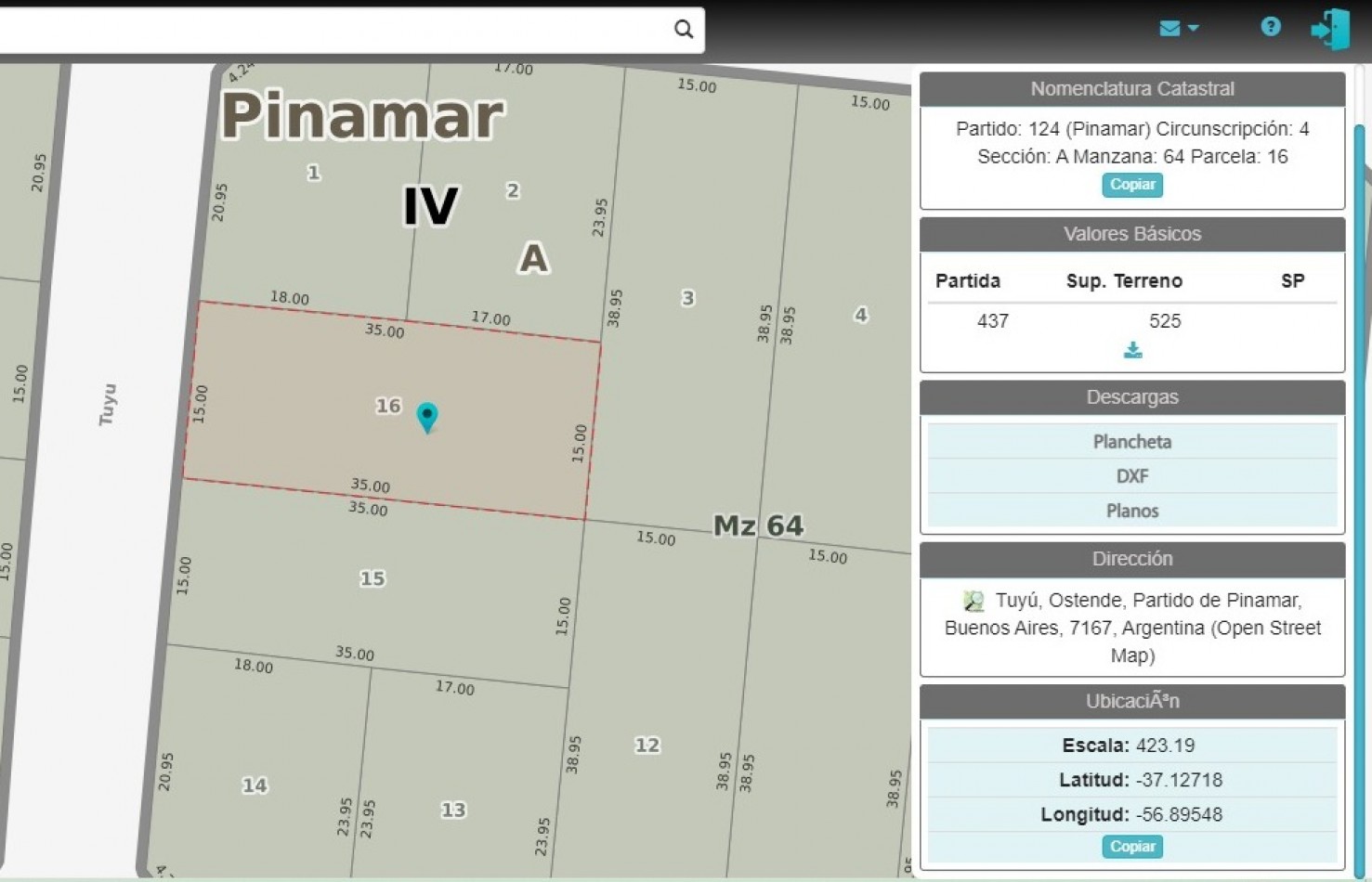Open the map icon beside the Tuyú address

coord(973,601)
